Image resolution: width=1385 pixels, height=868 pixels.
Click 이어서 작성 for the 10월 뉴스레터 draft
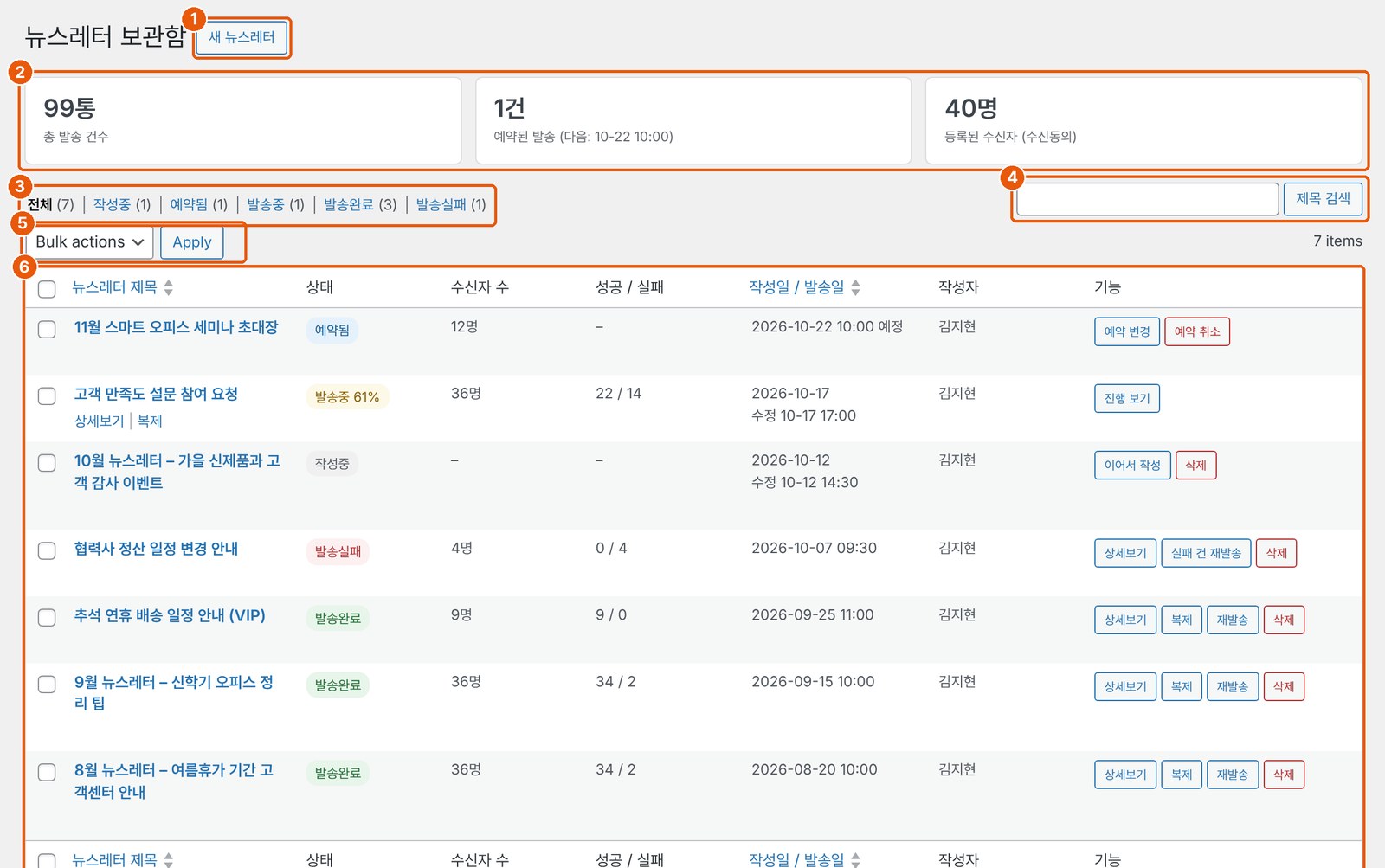point(1132,465)
